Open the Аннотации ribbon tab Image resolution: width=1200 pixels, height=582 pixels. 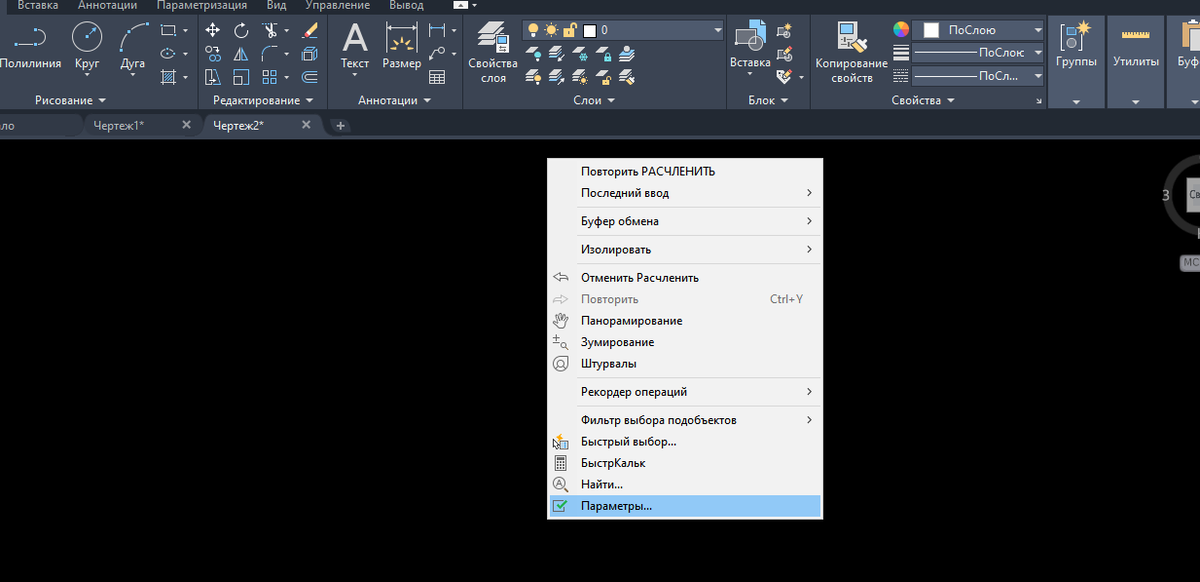(x=107, y=6)
